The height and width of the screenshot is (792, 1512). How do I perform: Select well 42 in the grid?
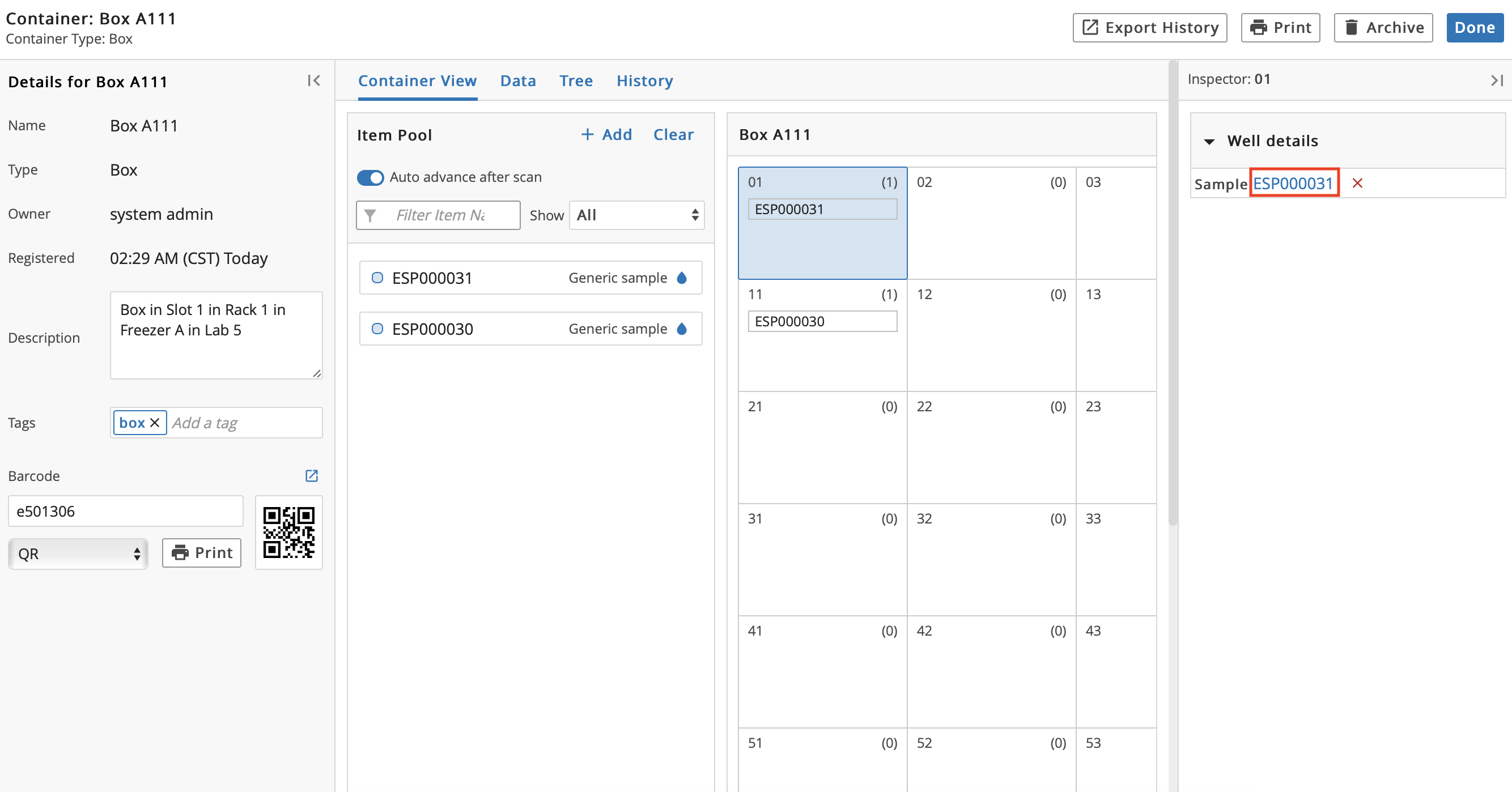(991, 672)
